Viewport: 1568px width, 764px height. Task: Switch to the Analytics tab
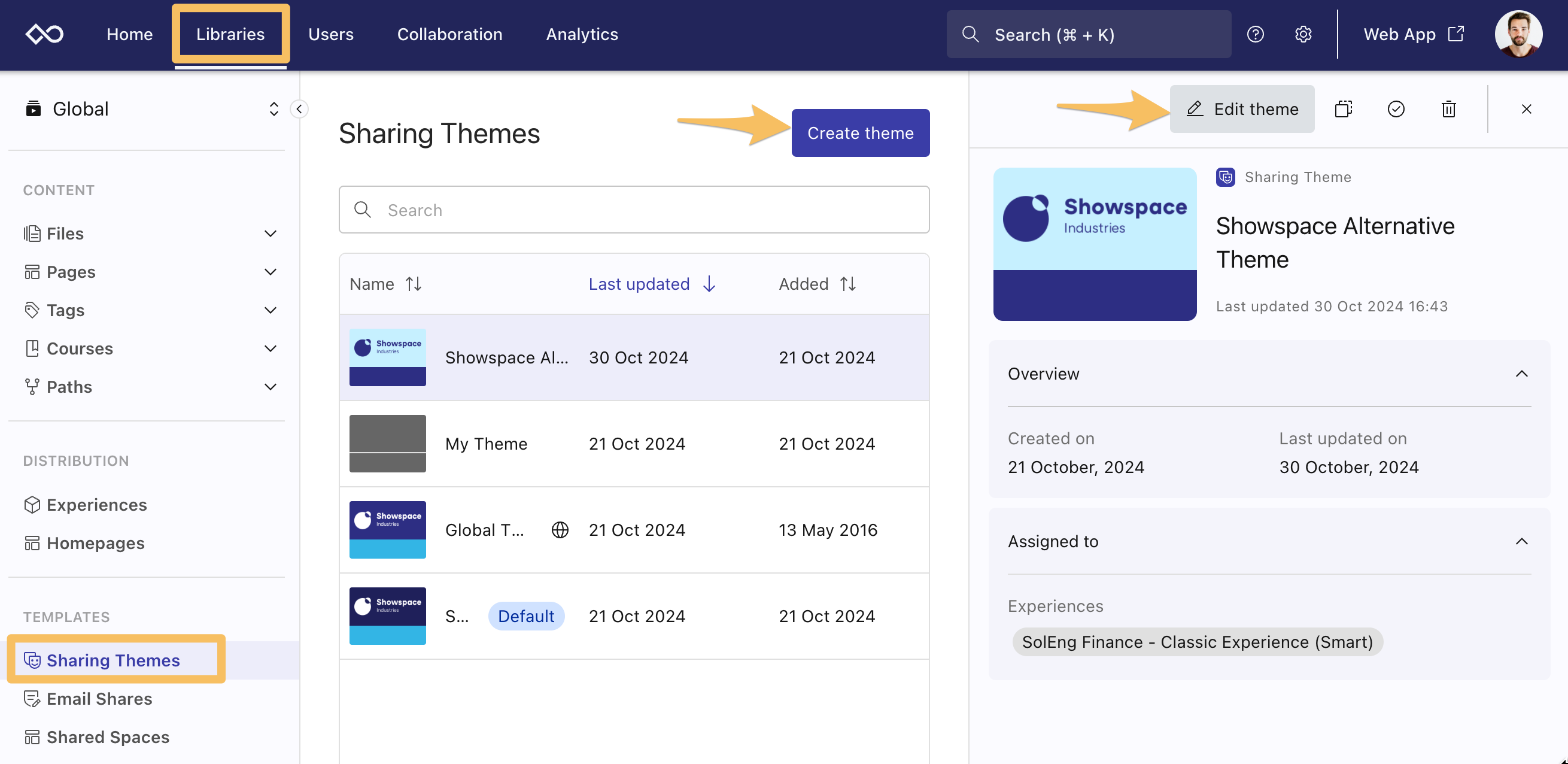581,34
